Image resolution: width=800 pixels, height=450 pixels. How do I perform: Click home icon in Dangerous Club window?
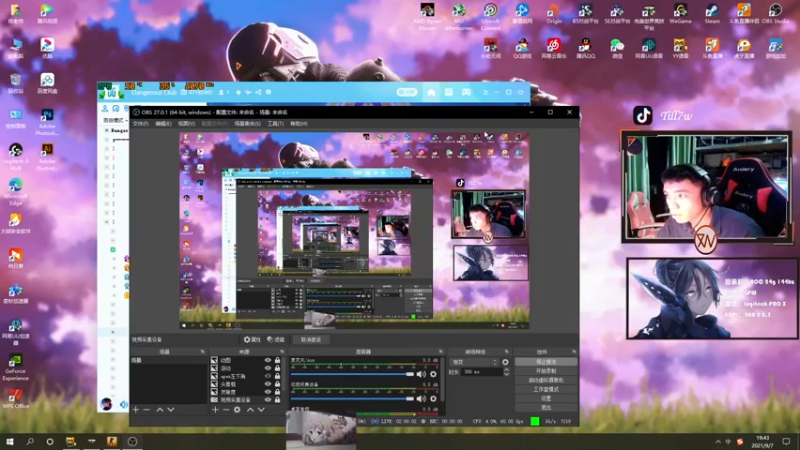coord(431,92)
